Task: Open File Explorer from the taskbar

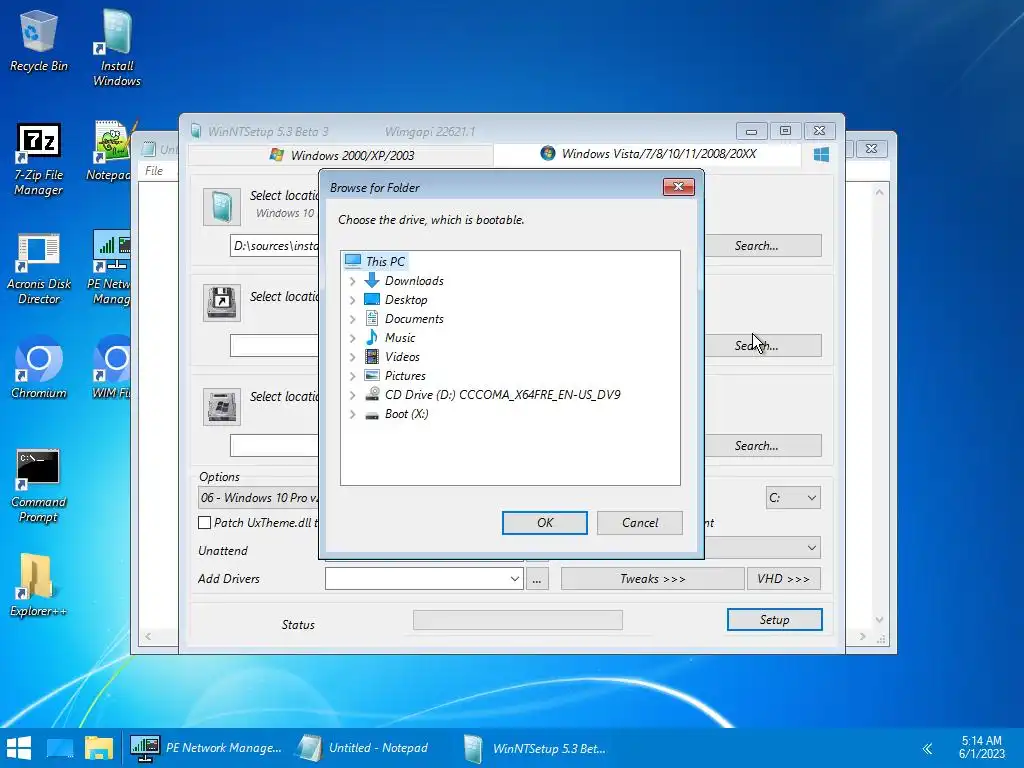Action: 99,748
